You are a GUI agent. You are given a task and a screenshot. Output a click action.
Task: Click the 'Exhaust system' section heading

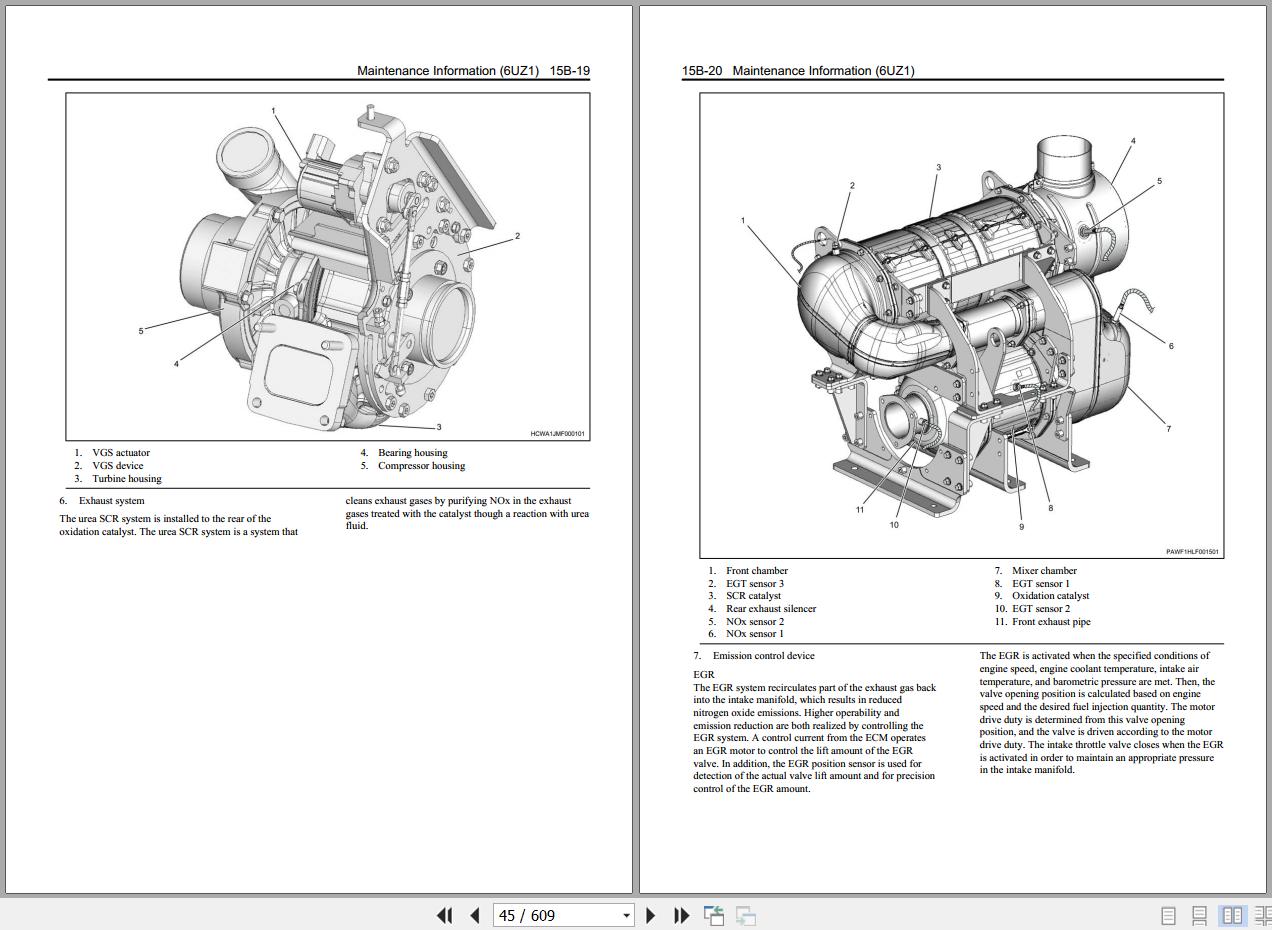[x=111, y=501]
